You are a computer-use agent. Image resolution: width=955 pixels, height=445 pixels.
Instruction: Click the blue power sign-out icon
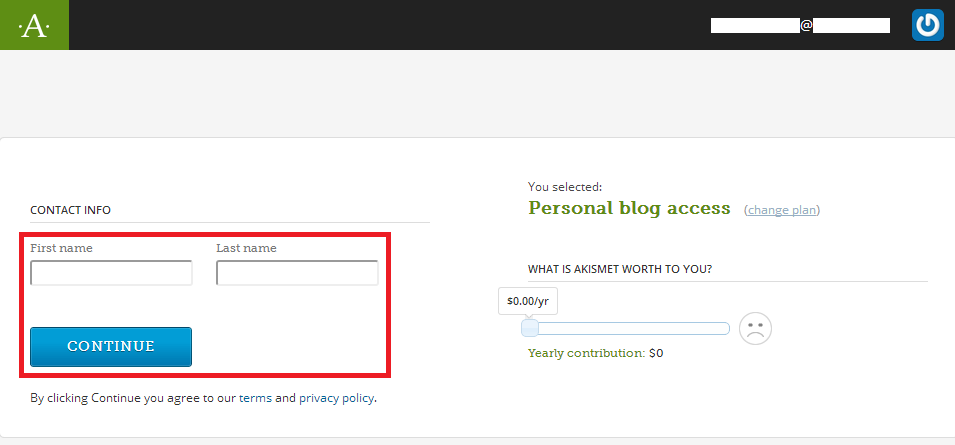pos(927,25)
